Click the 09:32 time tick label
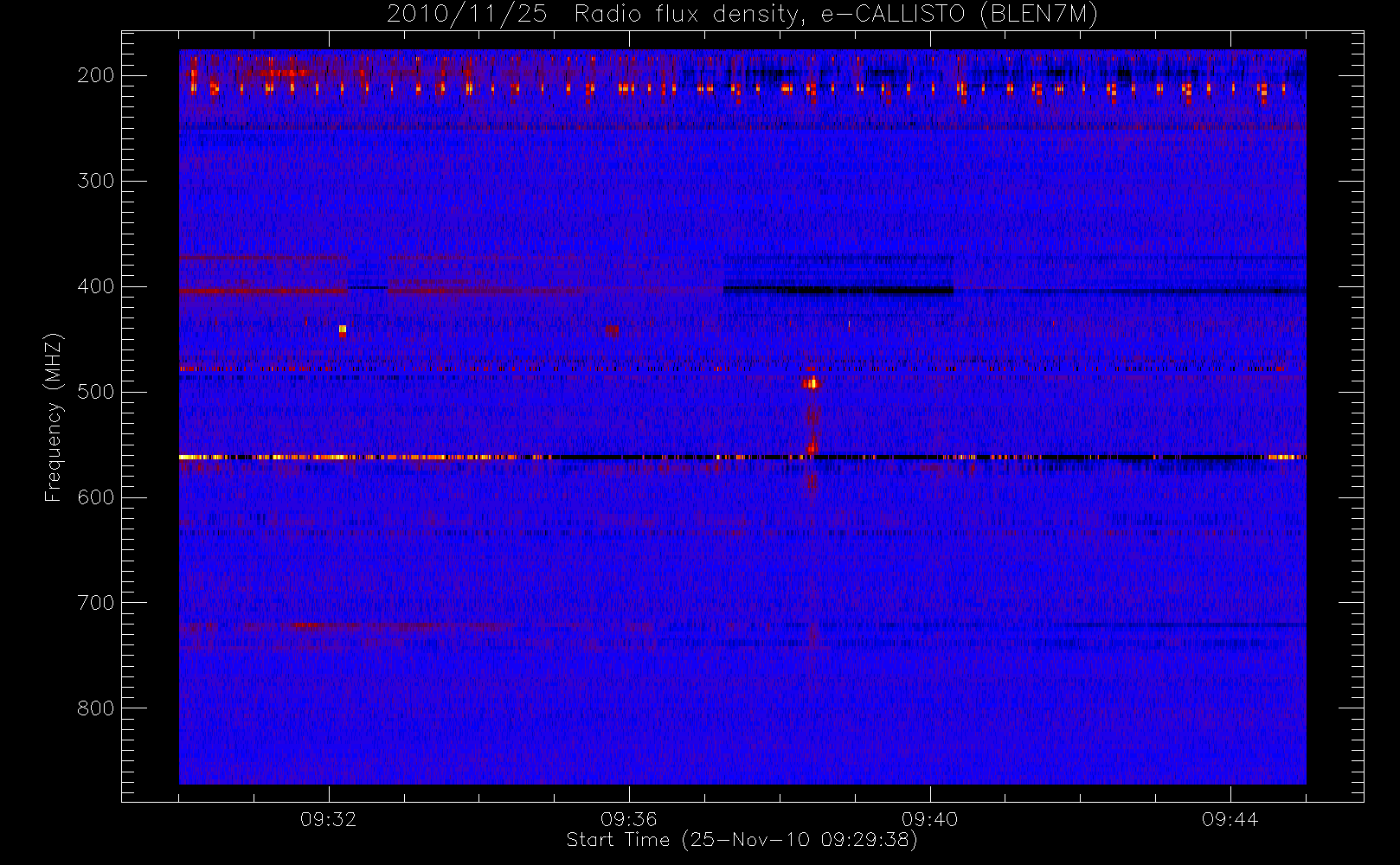Viewport: 1400px width, 865px height. pos(329,819)
